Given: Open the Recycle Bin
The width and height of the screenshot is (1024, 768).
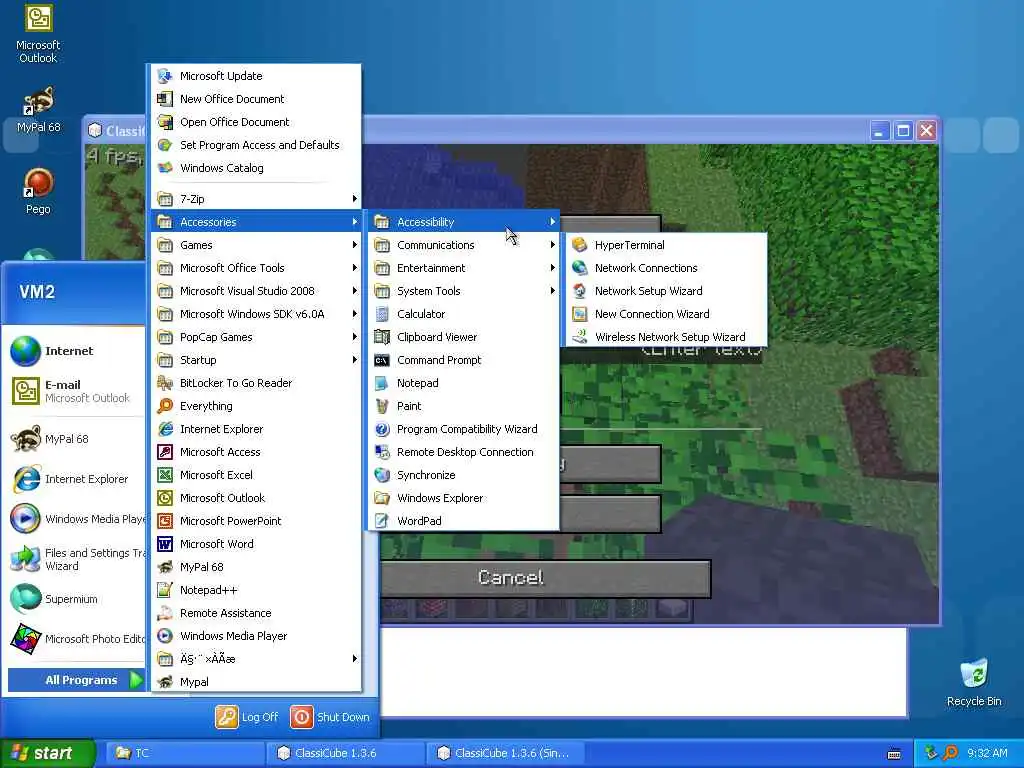Looking at the screenshot, I should (x=974, y=682).
